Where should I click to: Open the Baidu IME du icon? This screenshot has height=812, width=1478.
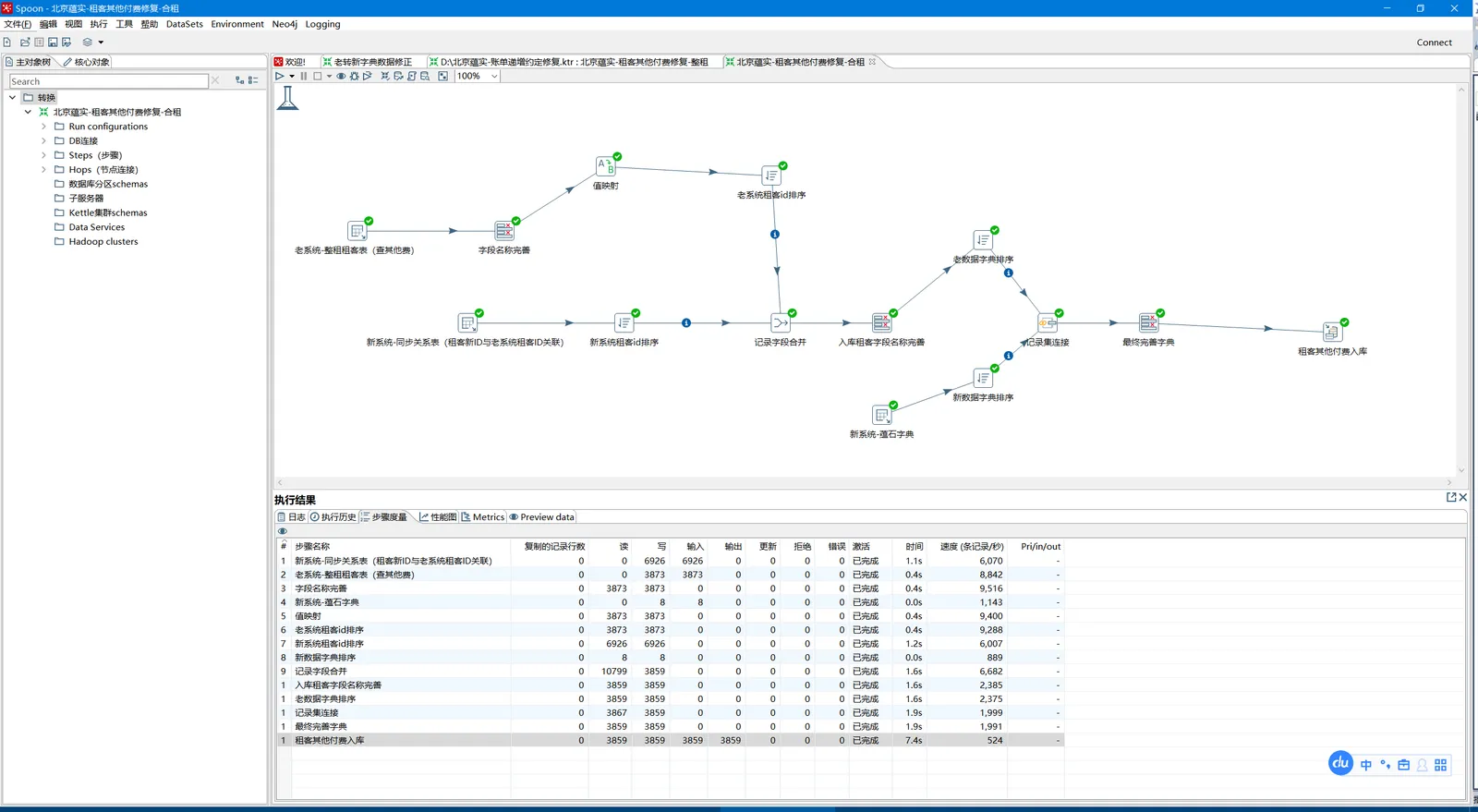click(x=1340, y=763)
